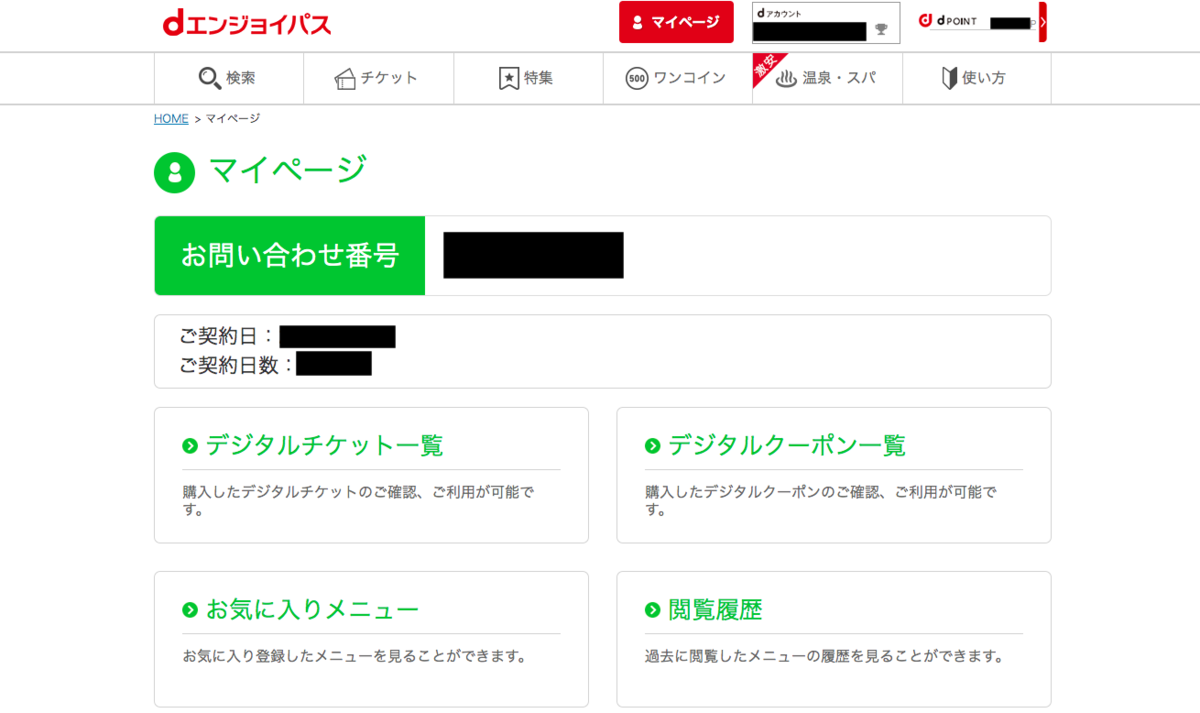Expand the d POINT red arrow
The width and height of the screenshot is (1200, 713).
(1043, 22)
